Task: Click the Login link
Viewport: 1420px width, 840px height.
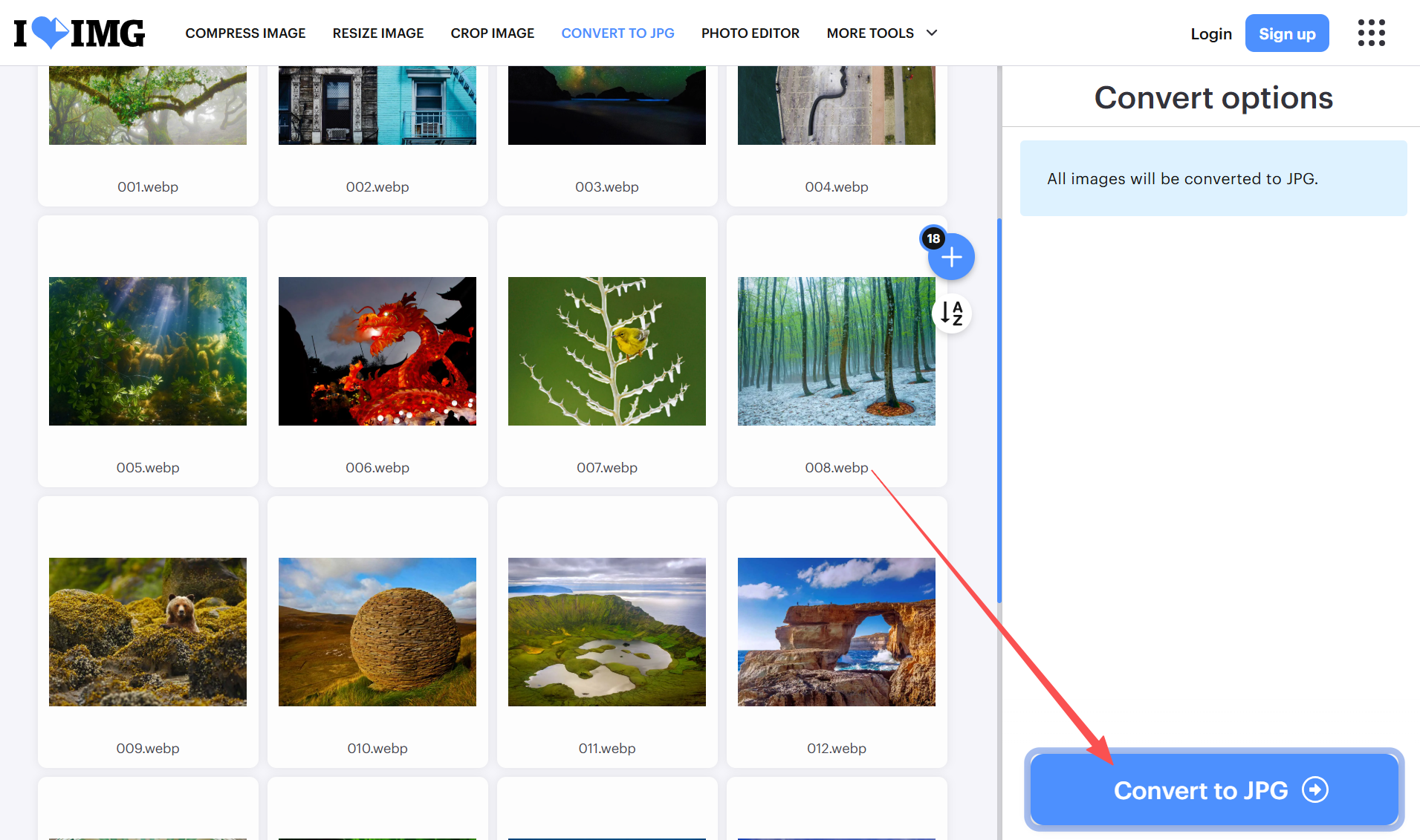Action: pyautogui.click(x=1211, y=33)
